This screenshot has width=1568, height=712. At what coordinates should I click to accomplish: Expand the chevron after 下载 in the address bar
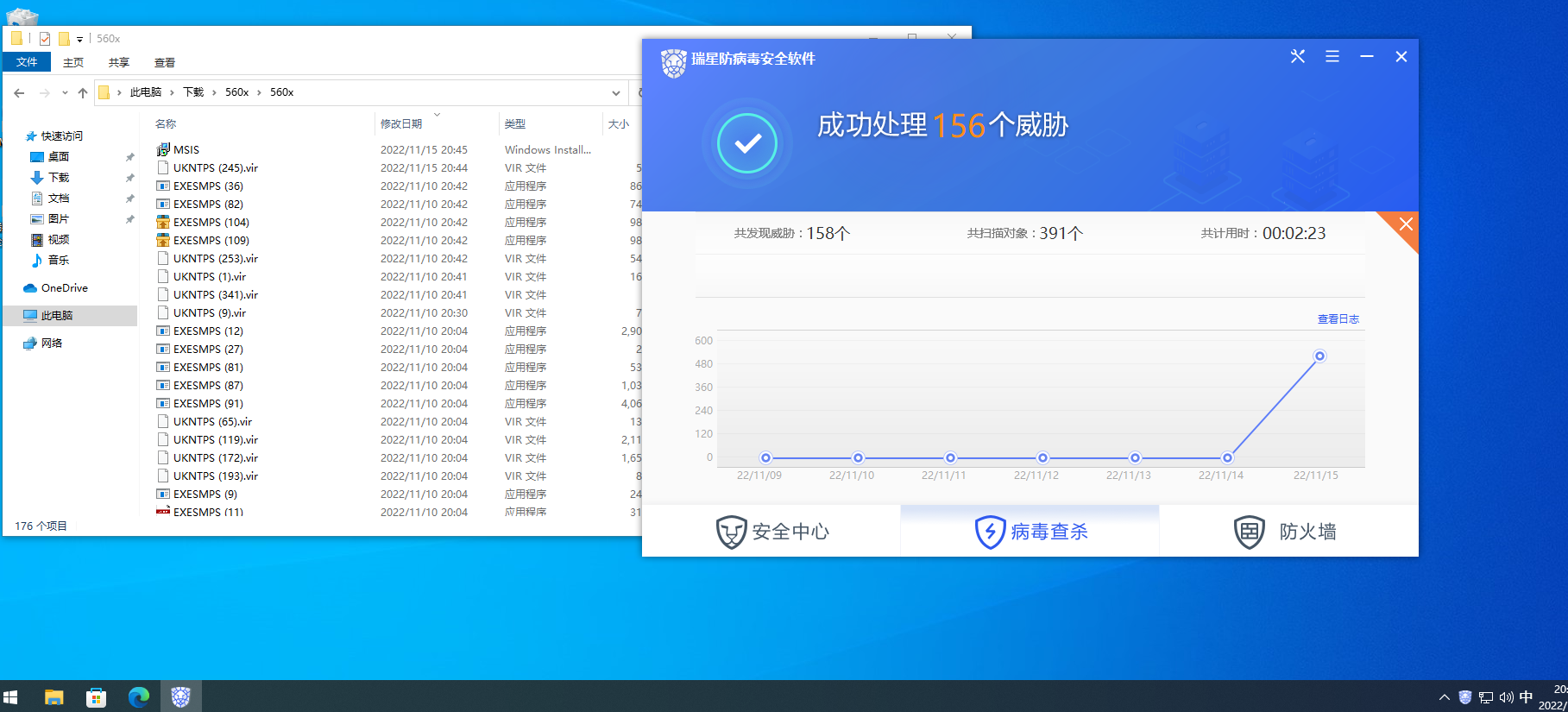tap(214, 92)
